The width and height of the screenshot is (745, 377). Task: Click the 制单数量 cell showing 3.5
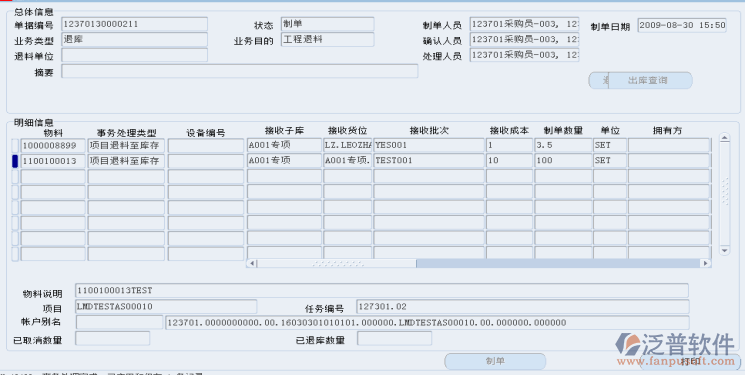click(x=563, y=145)
